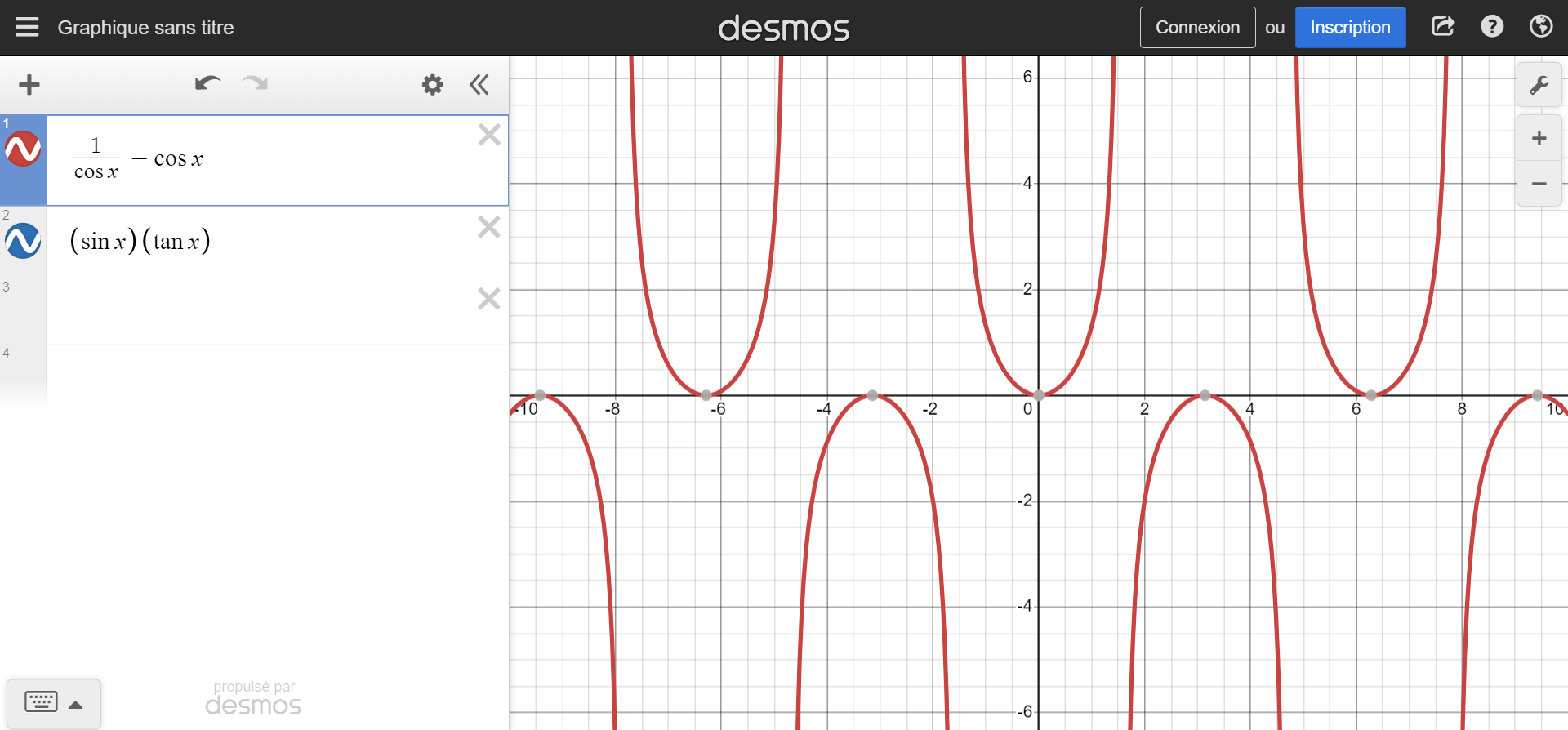This screenshot has height=730, width=1568.
Task: Click the Inscription button
Action: click(x=1350, y=28)
